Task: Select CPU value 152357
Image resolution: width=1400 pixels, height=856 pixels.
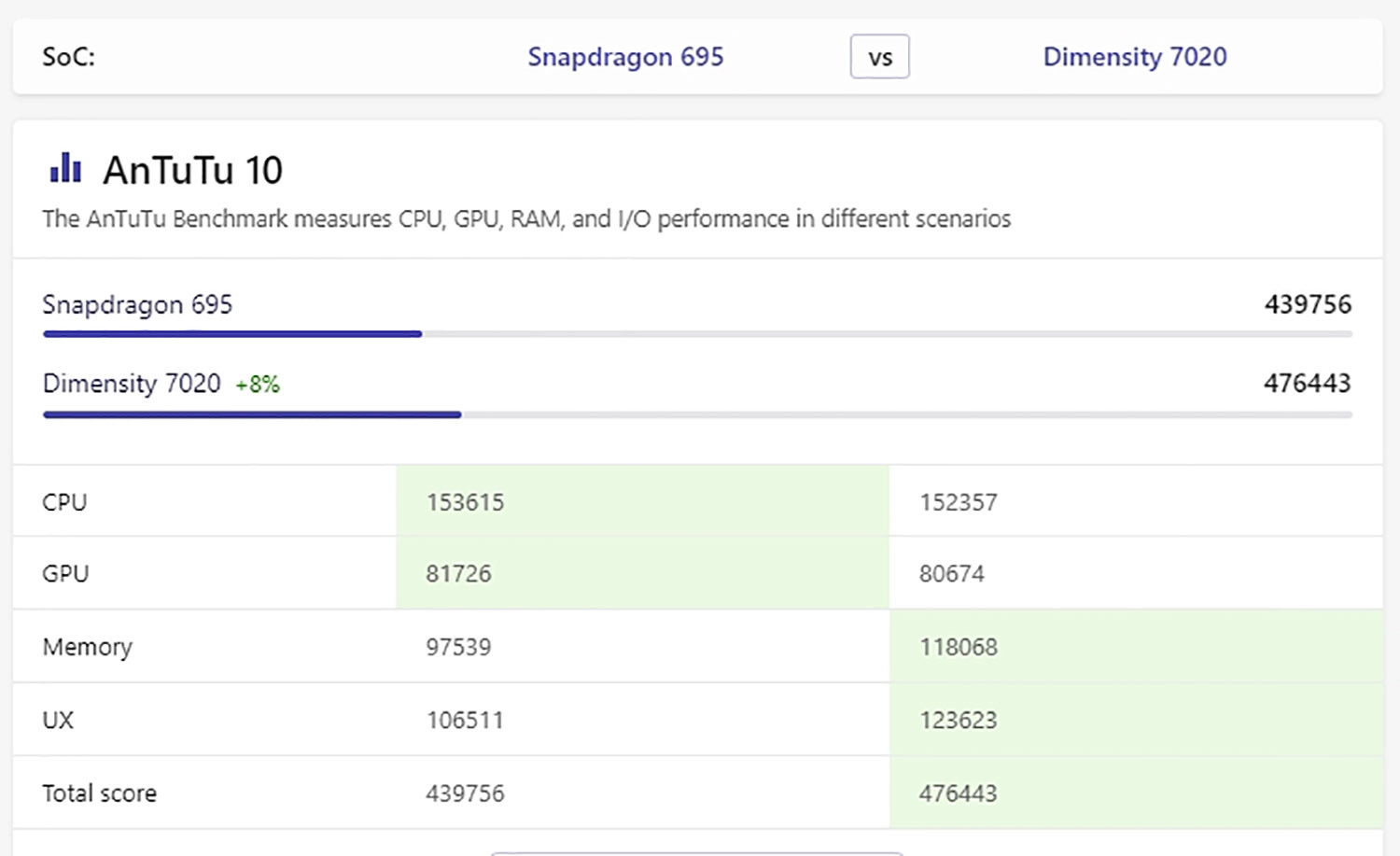Action: click(959, 502)
